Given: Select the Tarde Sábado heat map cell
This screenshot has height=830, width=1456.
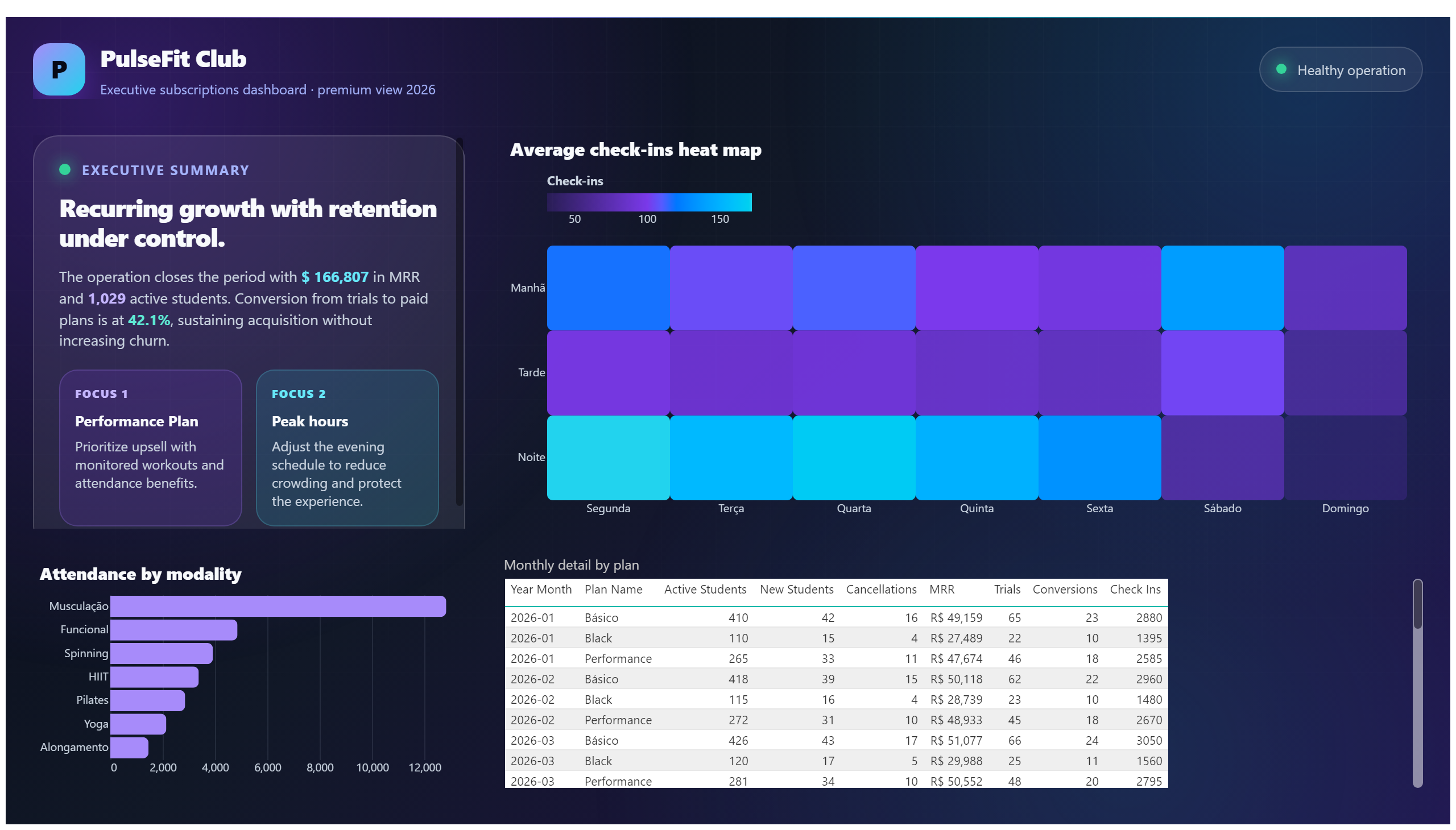Looking at the screenshot, I should [1222, 373].
